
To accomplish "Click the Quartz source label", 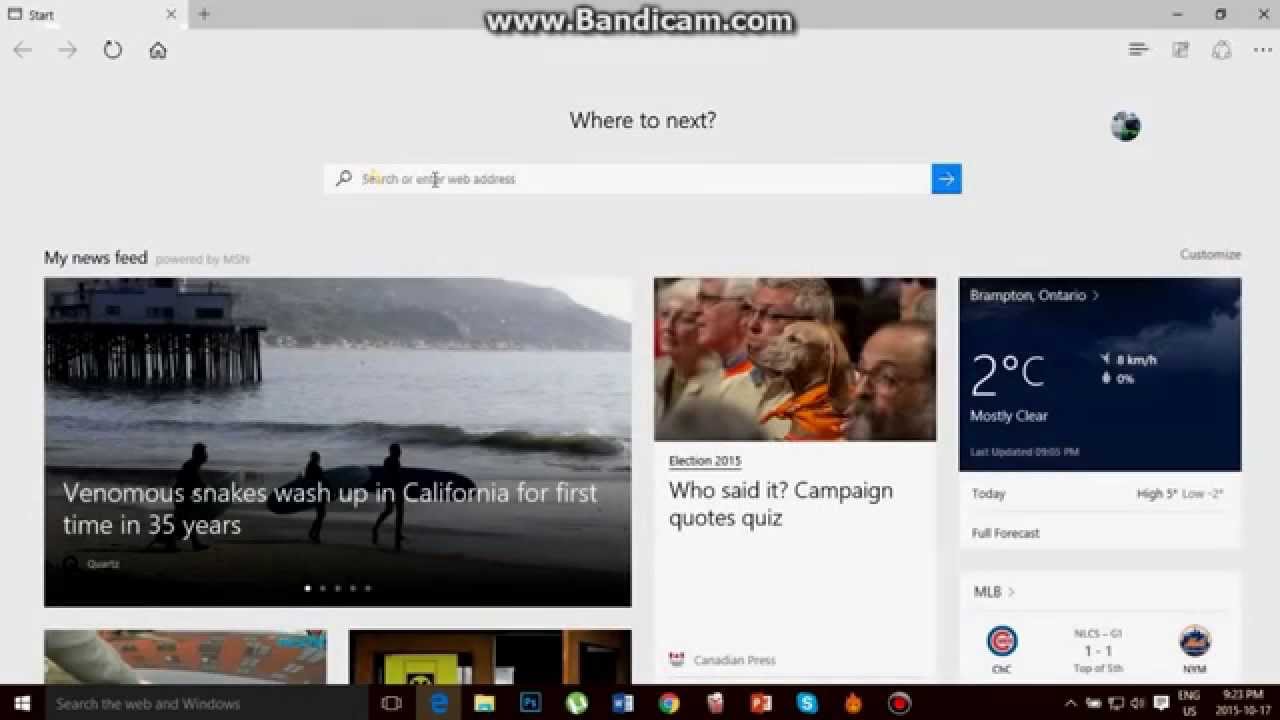I will pyautogui.click(x=103, y=564).
